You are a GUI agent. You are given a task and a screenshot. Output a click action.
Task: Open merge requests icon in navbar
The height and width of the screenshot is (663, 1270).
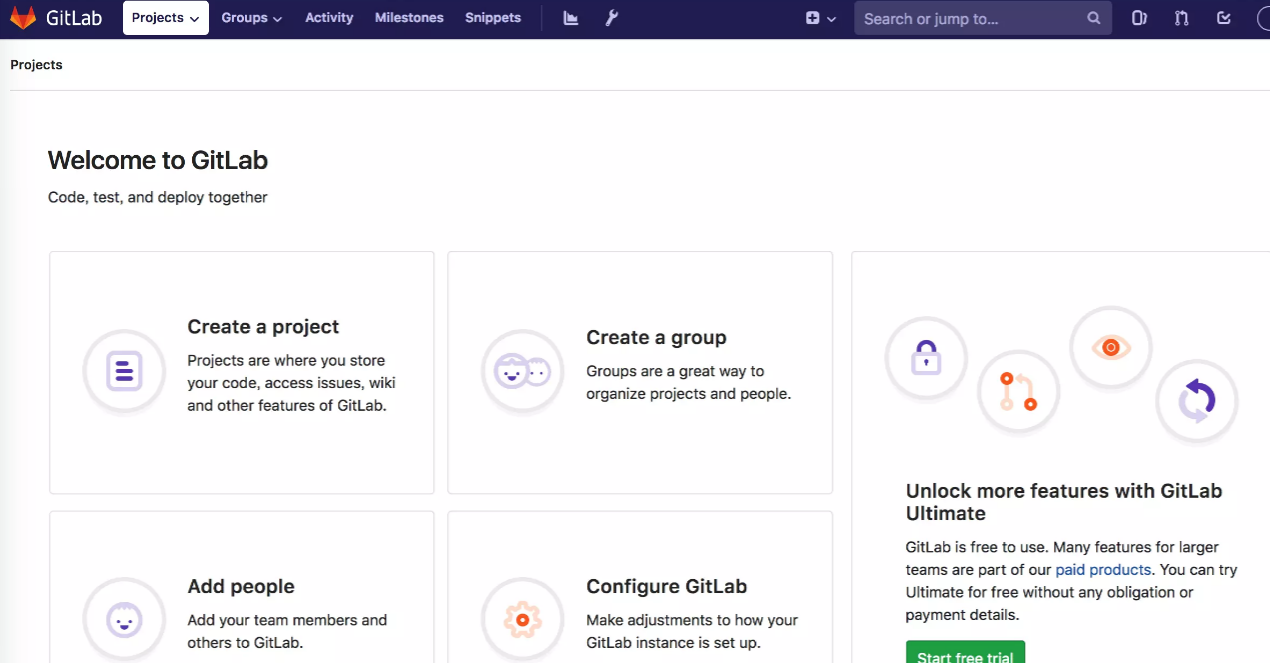[x=1181, y=18]
